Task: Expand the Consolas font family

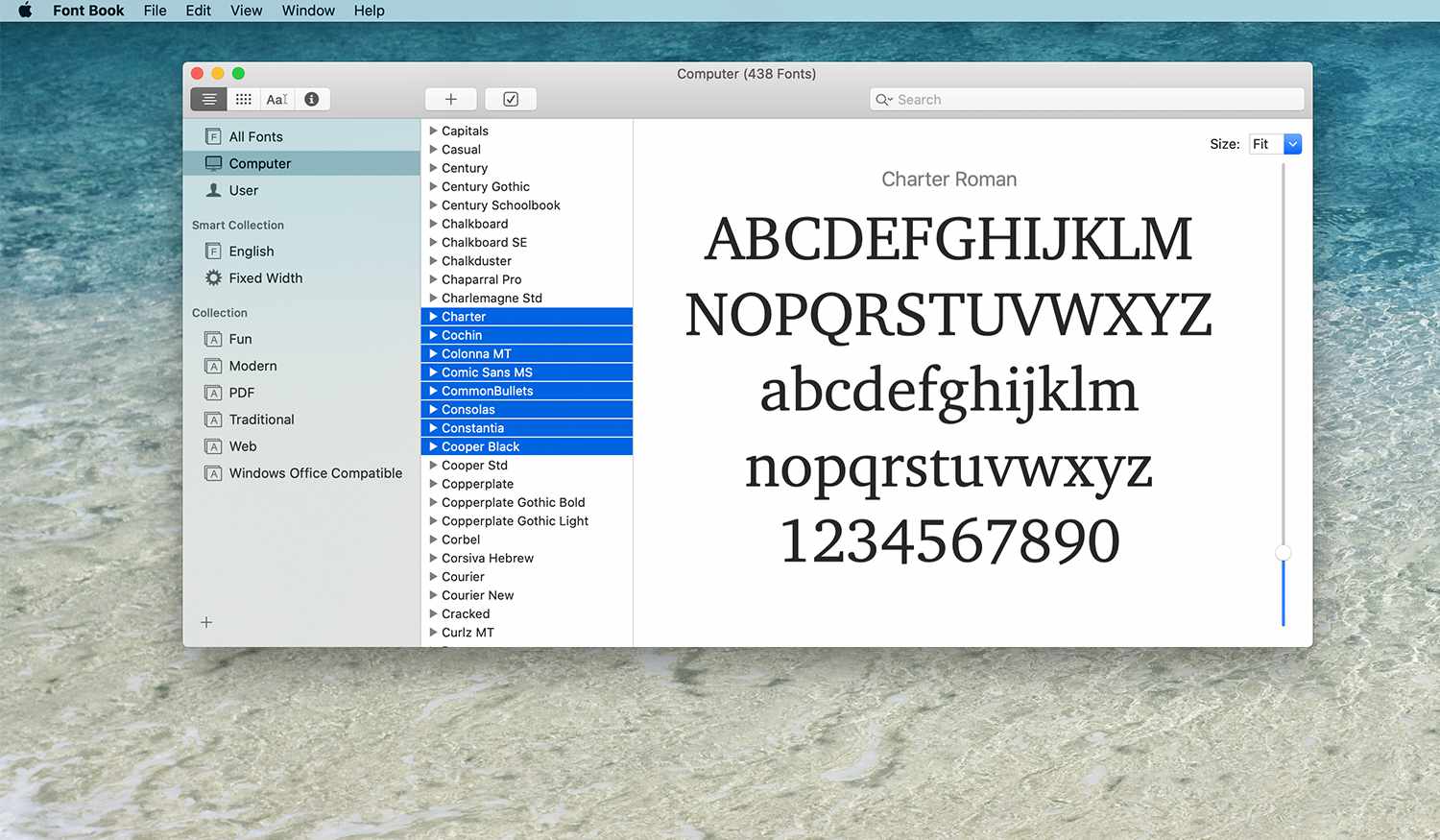Action: (433, 409)
